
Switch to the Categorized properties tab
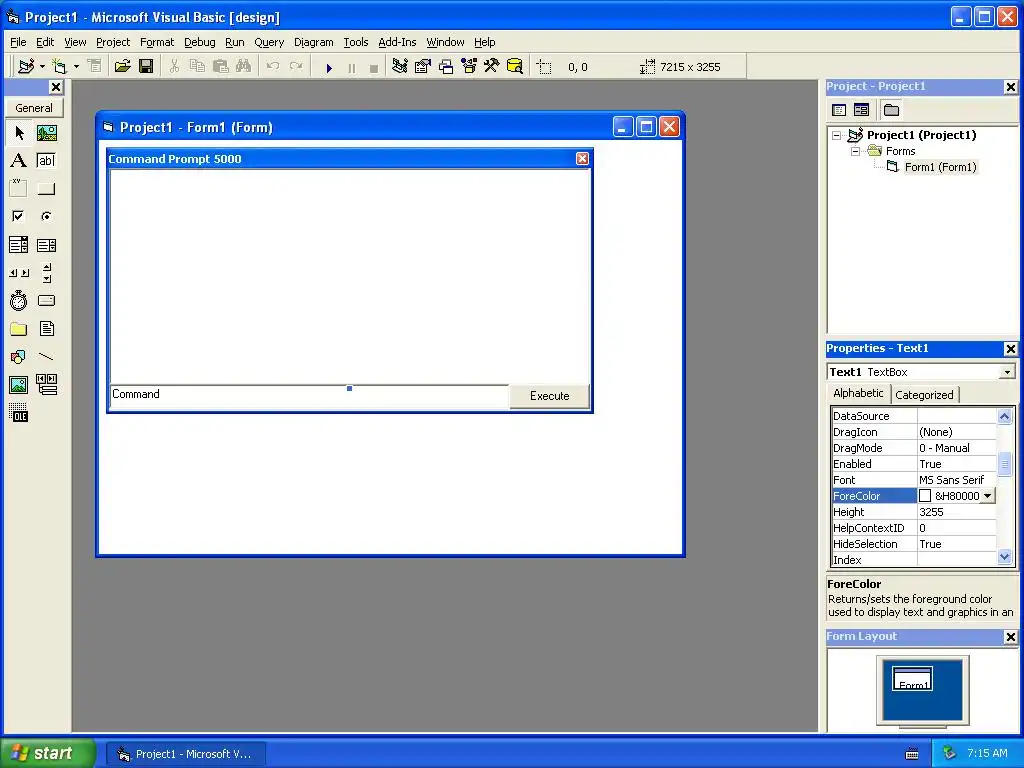[x=924, y=395]
